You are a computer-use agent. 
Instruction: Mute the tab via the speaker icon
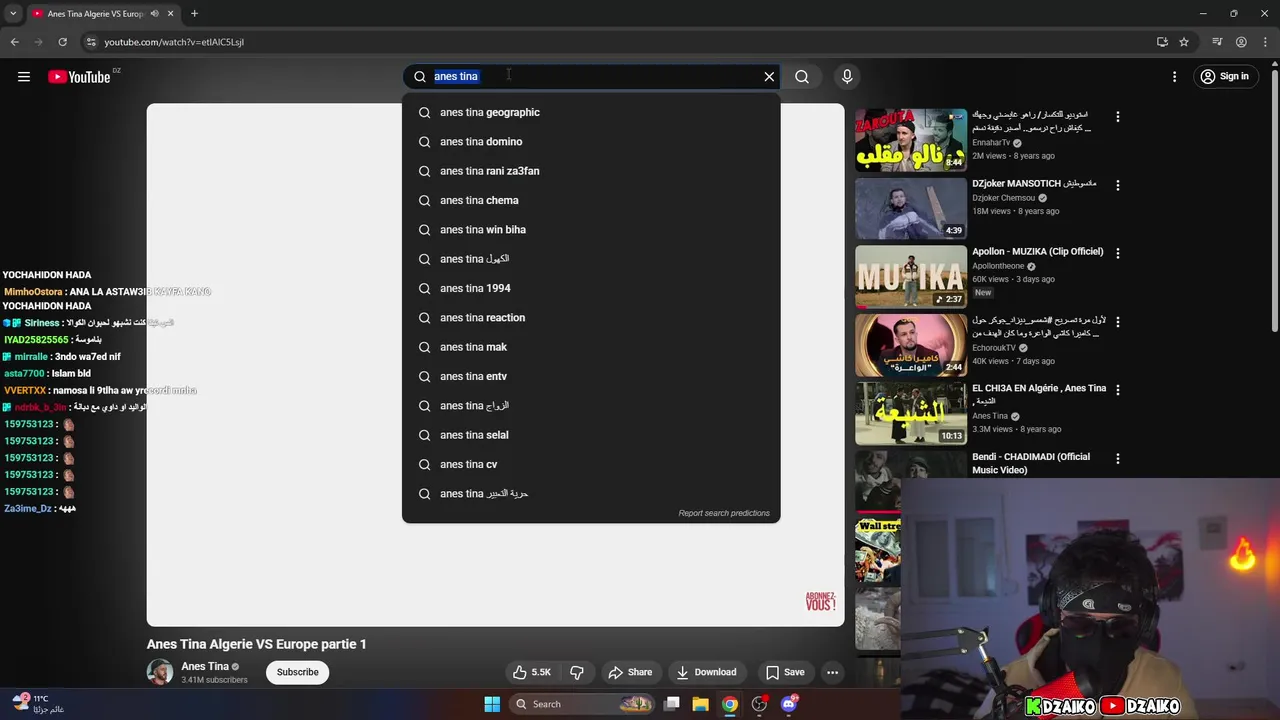[x=154, y=14]
